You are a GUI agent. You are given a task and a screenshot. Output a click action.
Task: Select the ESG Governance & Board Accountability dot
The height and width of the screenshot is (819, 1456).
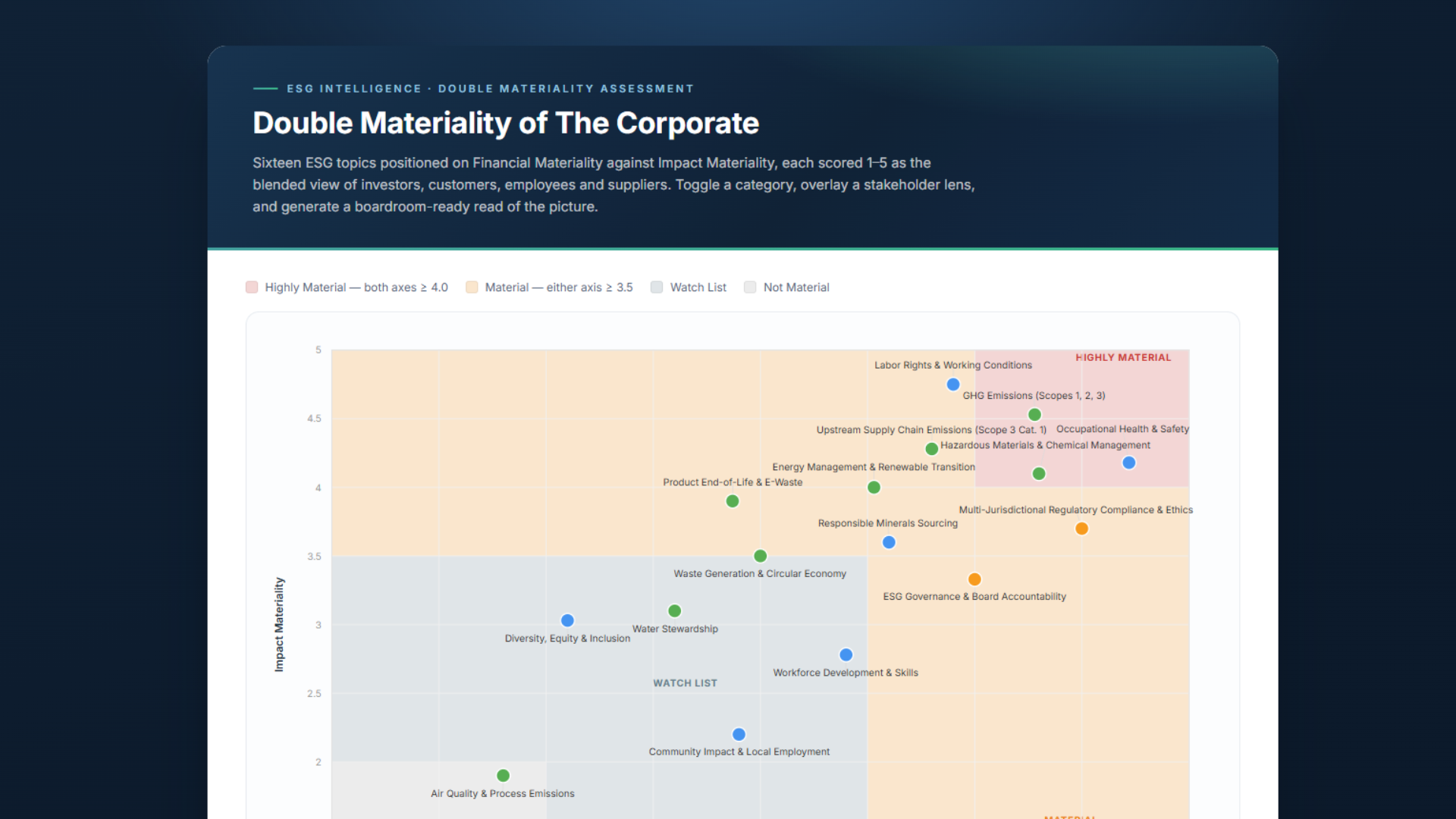coord(974,579)
